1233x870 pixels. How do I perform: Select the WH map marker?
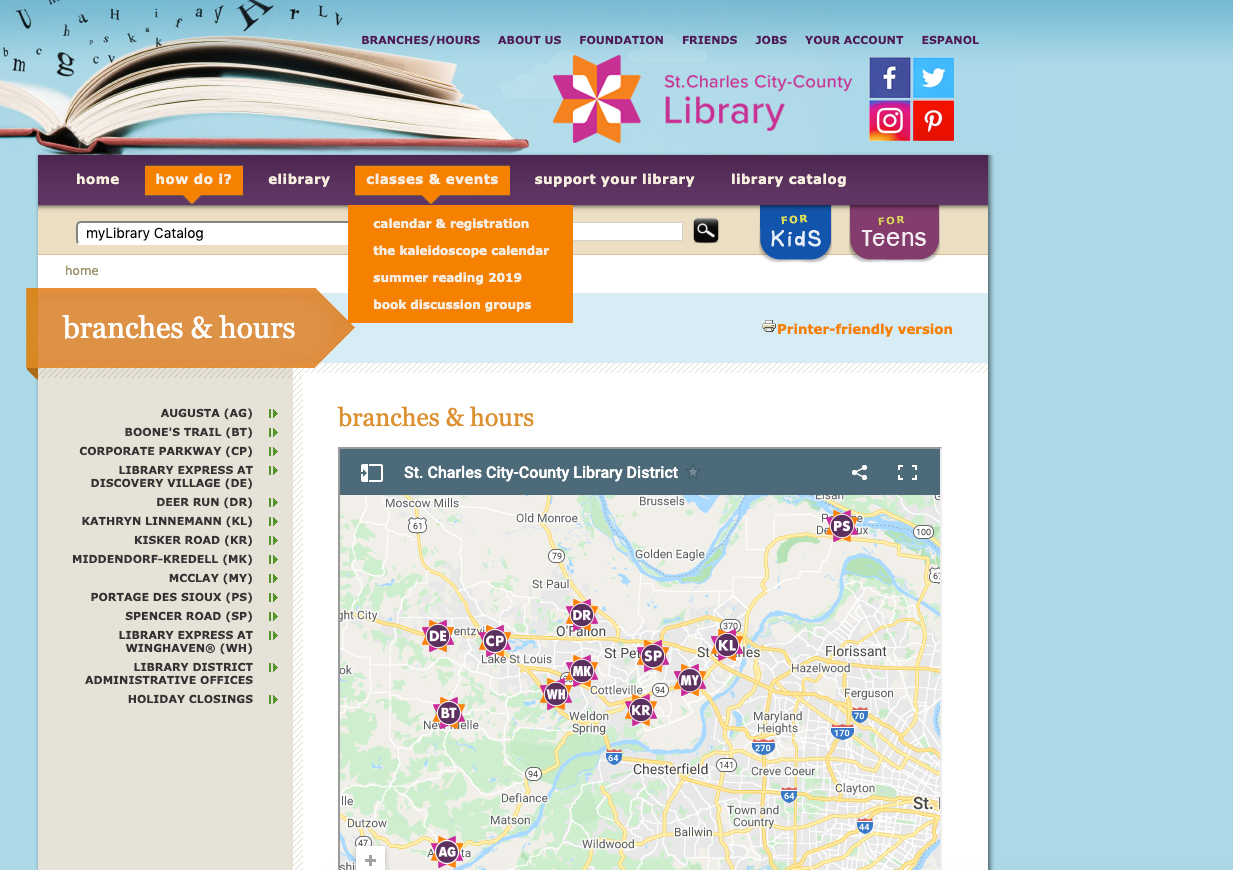pos(556,693)
